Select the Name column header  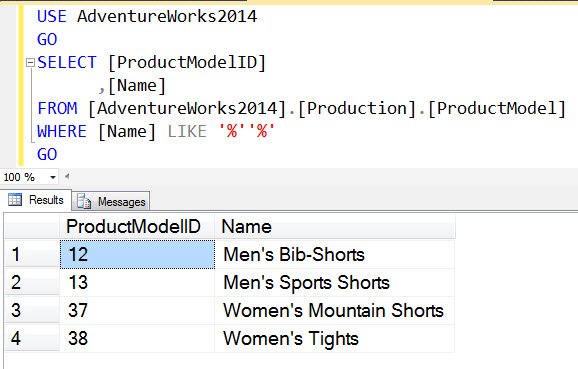tap(335, 226)
